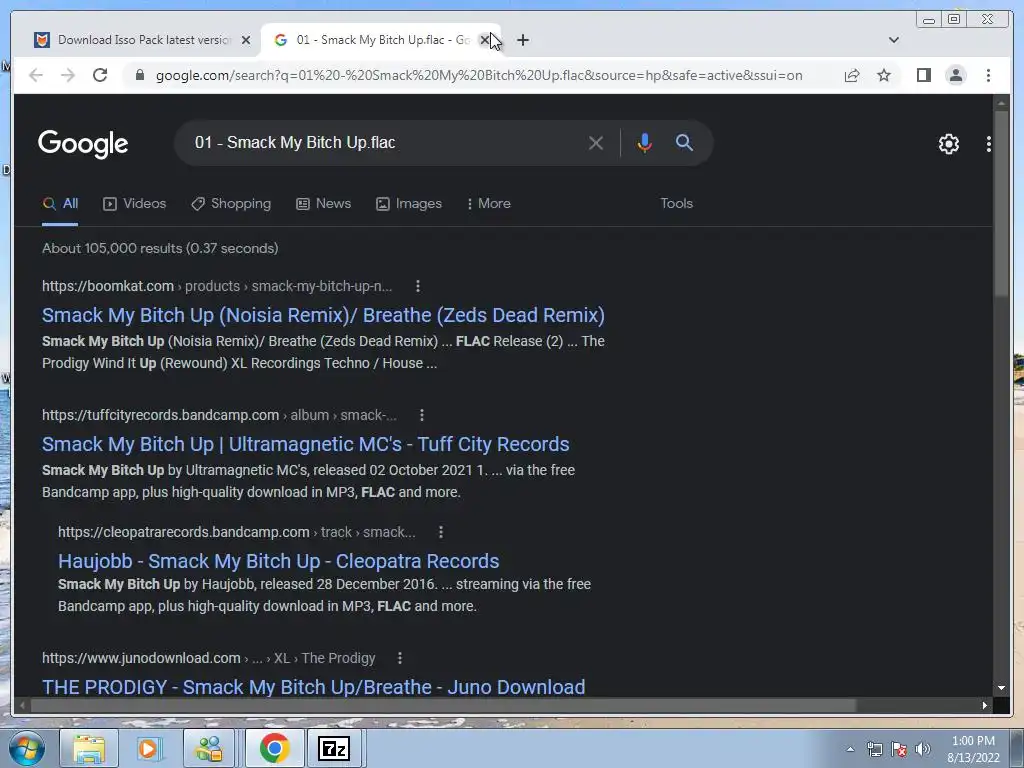Switch to the News results tab
This screenshot has height=768, width=1024.
pos(324,204)
